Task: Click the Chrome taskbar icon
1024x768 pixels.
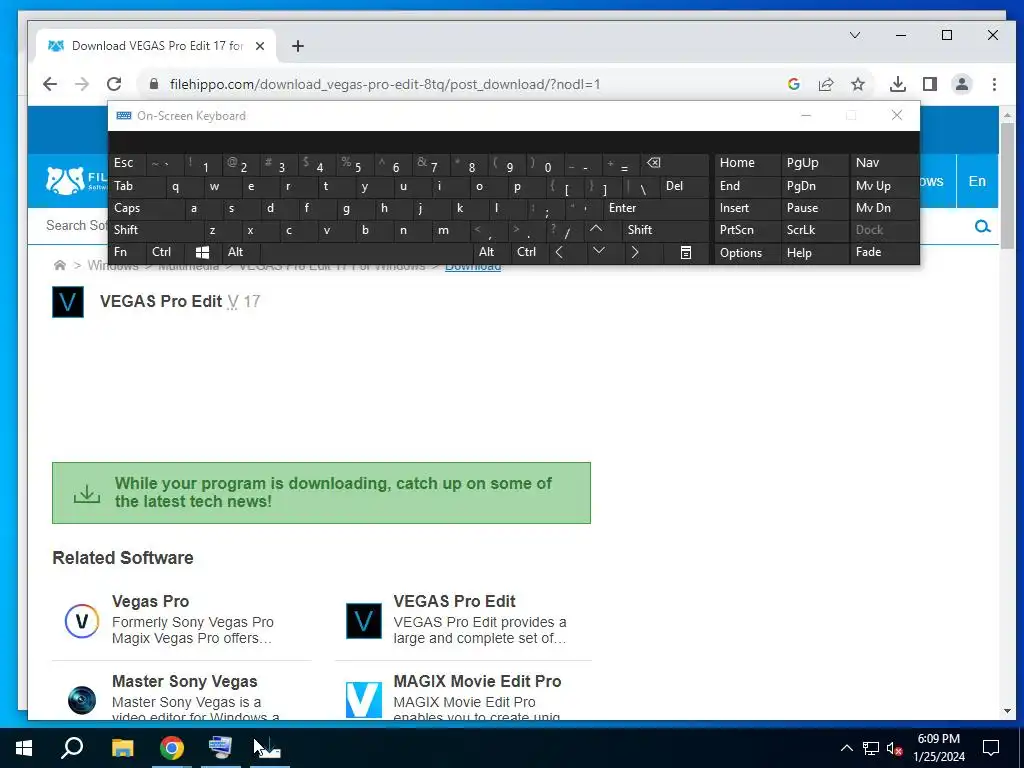Action: click(172, 748)
